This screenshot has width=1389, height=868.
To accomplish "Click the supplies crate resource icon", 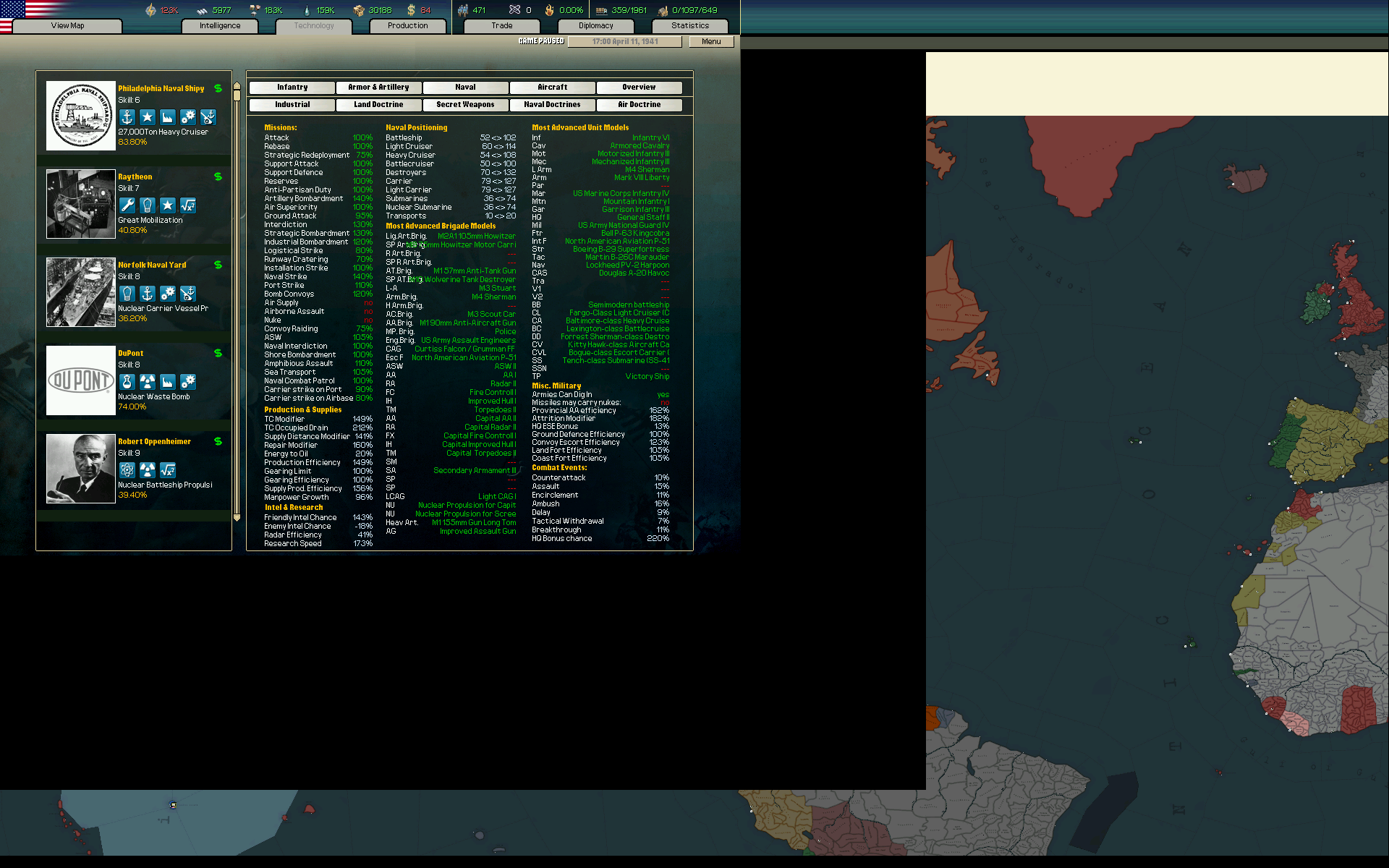I will [x=358, y=10].
